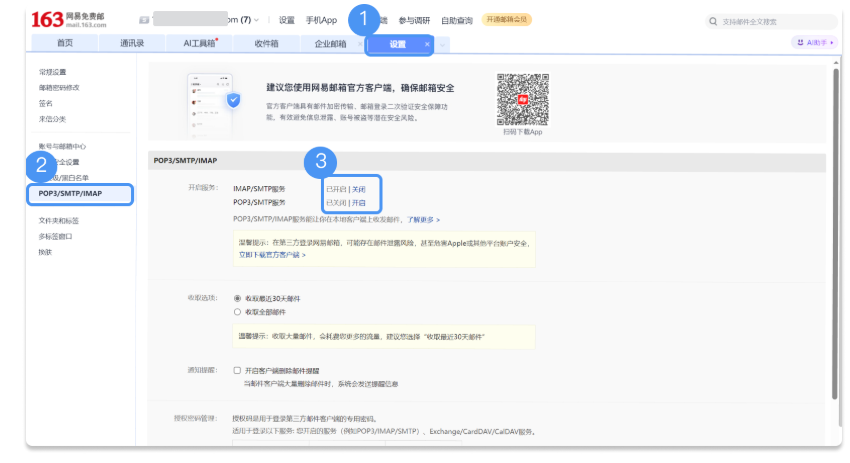Switch to the 企业邮箱 tab
This screenshot has height=463, width=850.
[x=330, y=44]
